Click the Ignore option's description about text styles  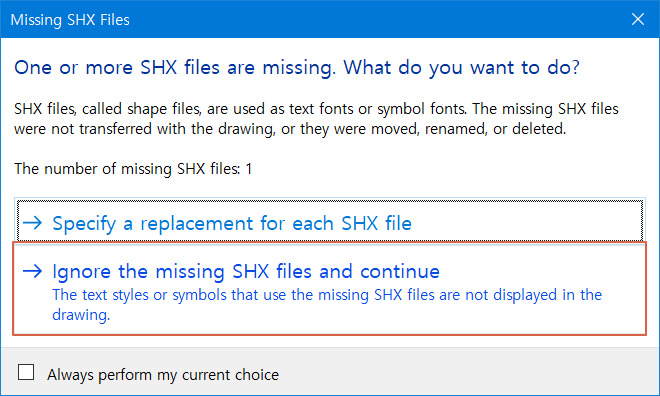point(327,305)
